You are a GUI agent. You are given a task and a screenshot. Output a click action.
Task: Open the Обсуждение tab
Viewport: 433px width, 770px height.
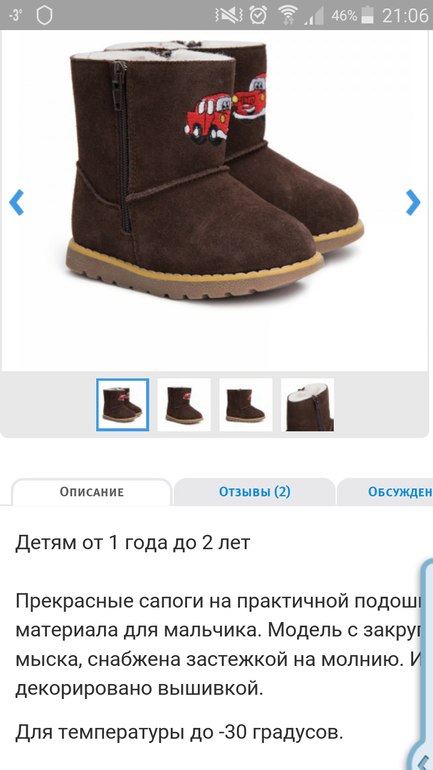tap(385, 492)
